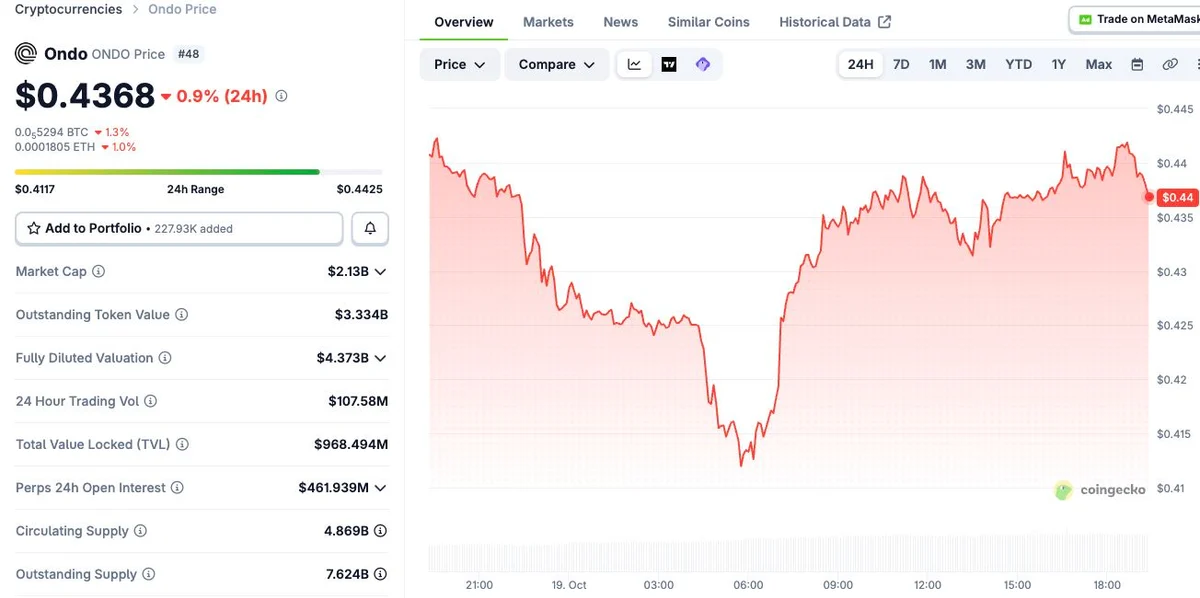Open the Price dropdown

pyautogui.click(x=460, y=64)
